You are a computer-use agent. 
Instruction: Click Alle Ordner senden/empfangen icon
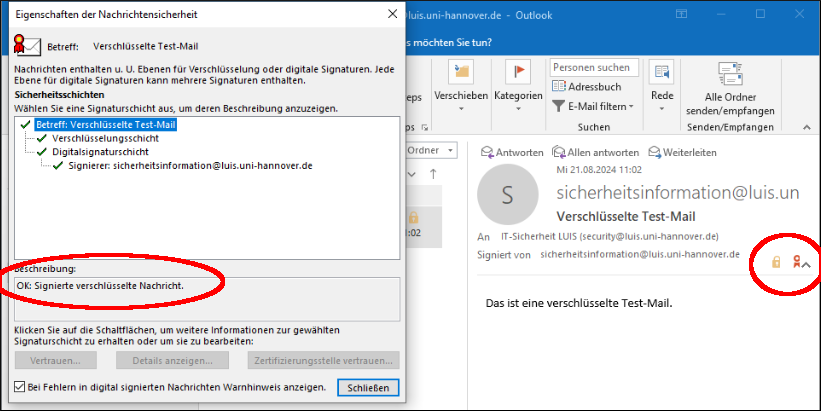(730, 73)
